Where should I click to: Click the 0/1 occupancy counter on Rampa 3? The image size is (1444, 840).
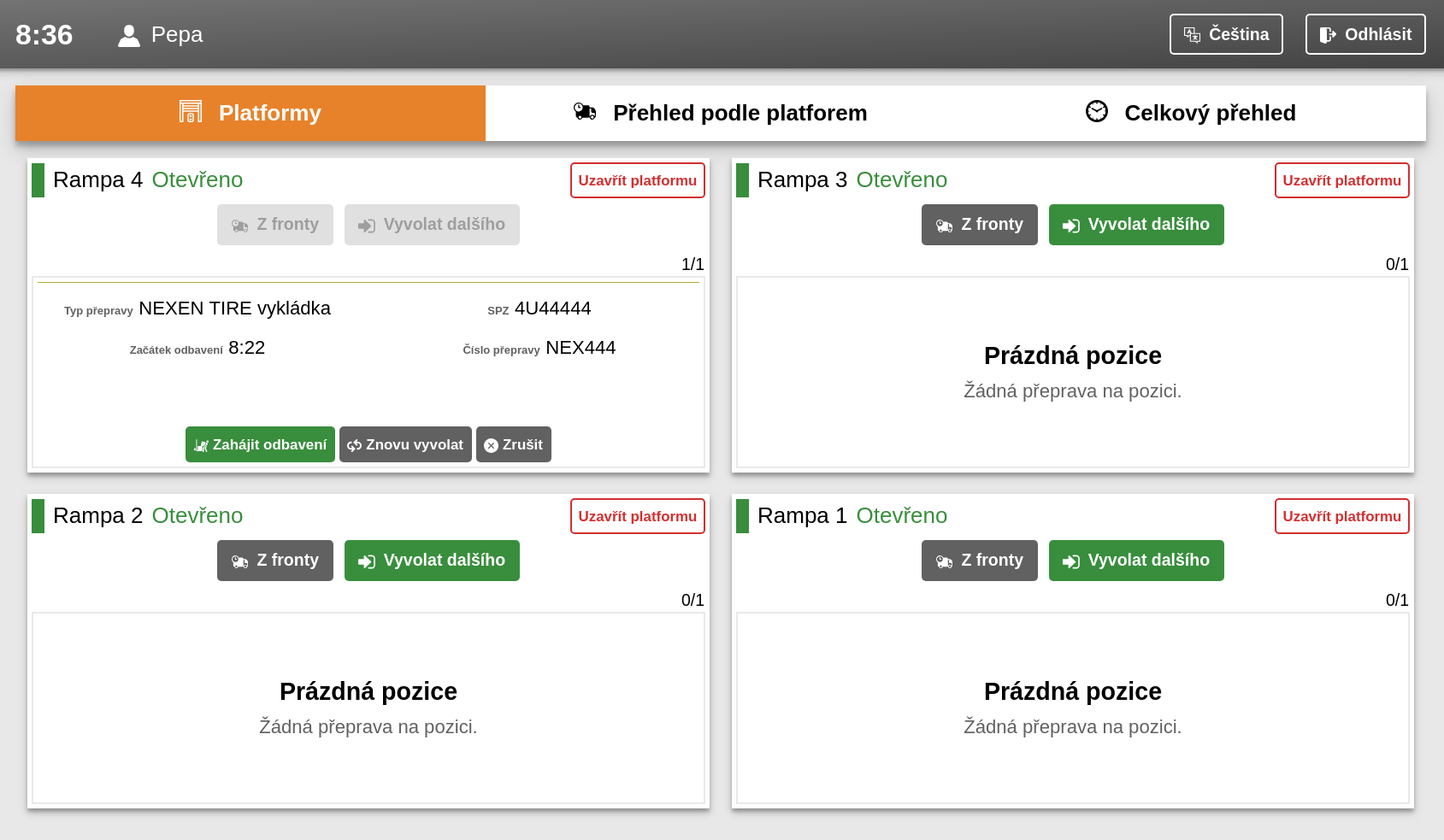[1397, 264]
